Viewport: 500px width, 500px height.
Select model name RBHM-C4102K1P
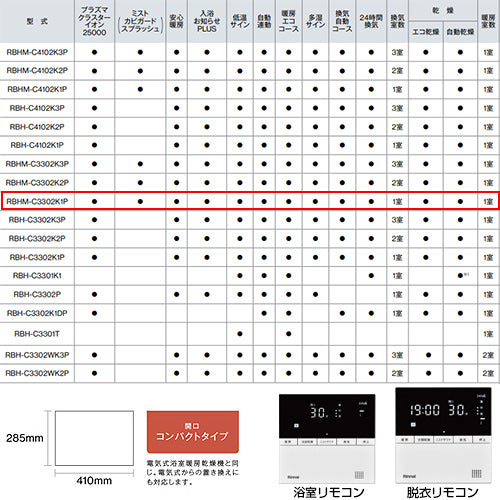[x=37, y=89]
